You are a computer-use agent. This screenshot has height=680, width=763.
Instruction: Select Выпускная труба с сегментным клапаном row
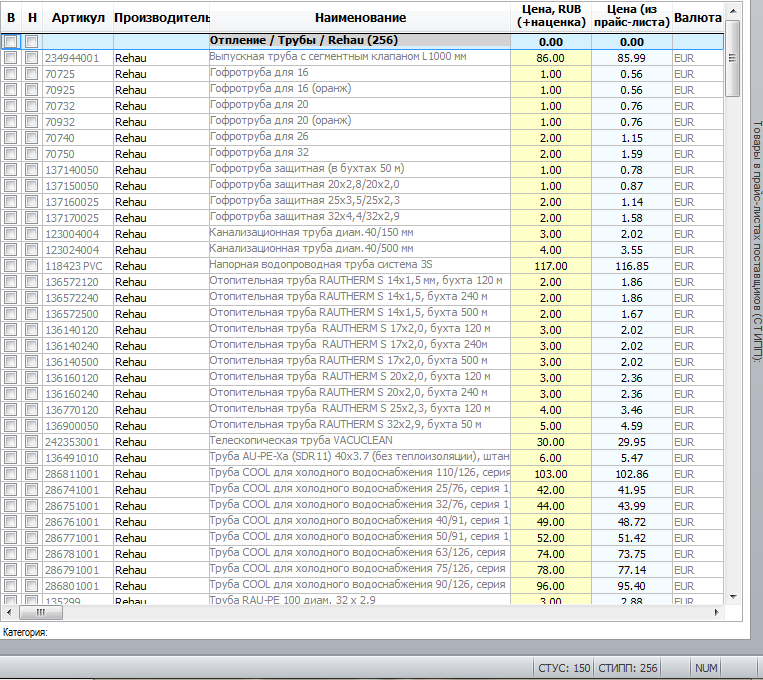(x=362, y=58)
